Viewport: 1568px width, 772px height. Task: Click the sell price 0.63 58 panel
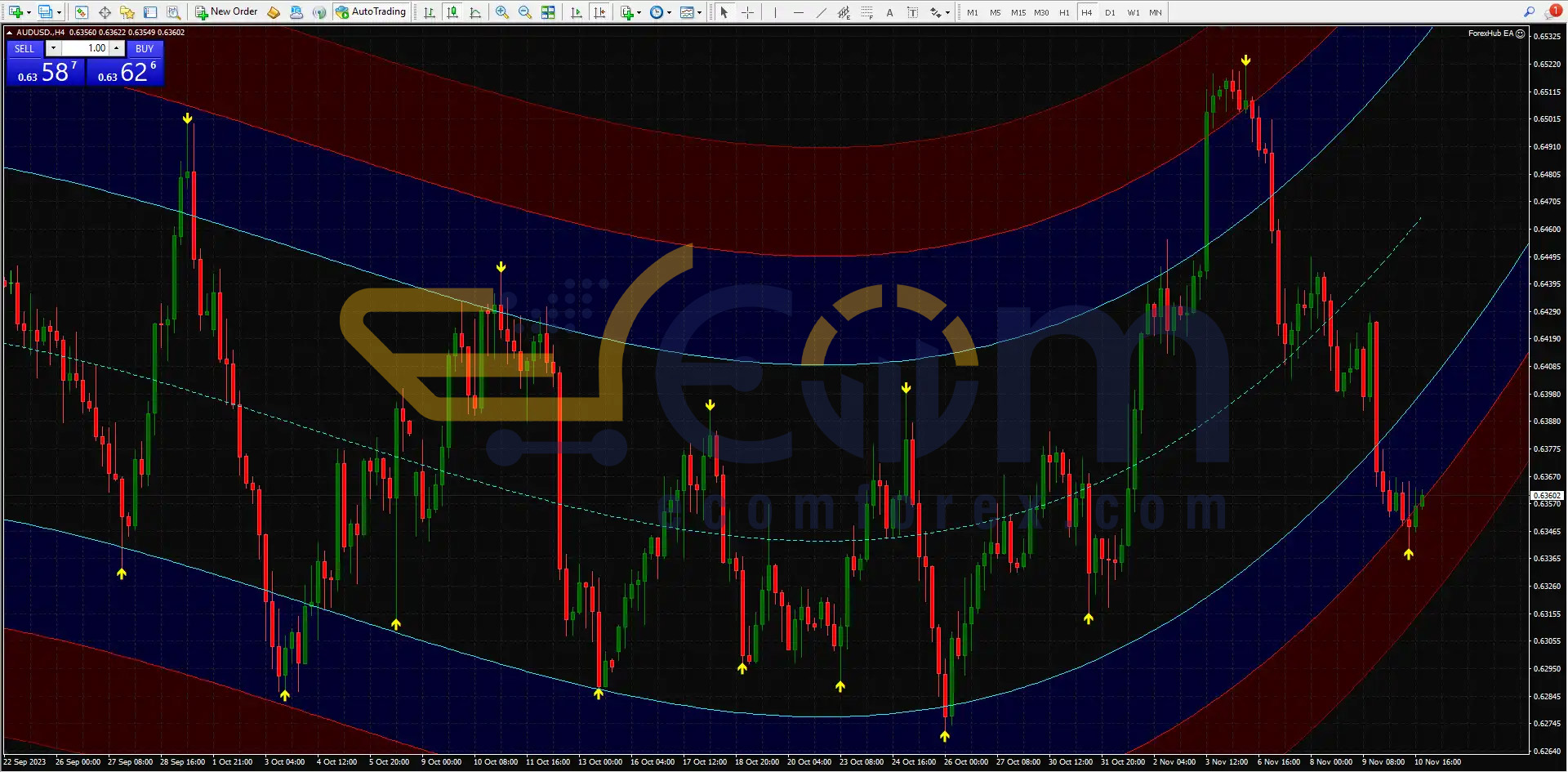46,72
